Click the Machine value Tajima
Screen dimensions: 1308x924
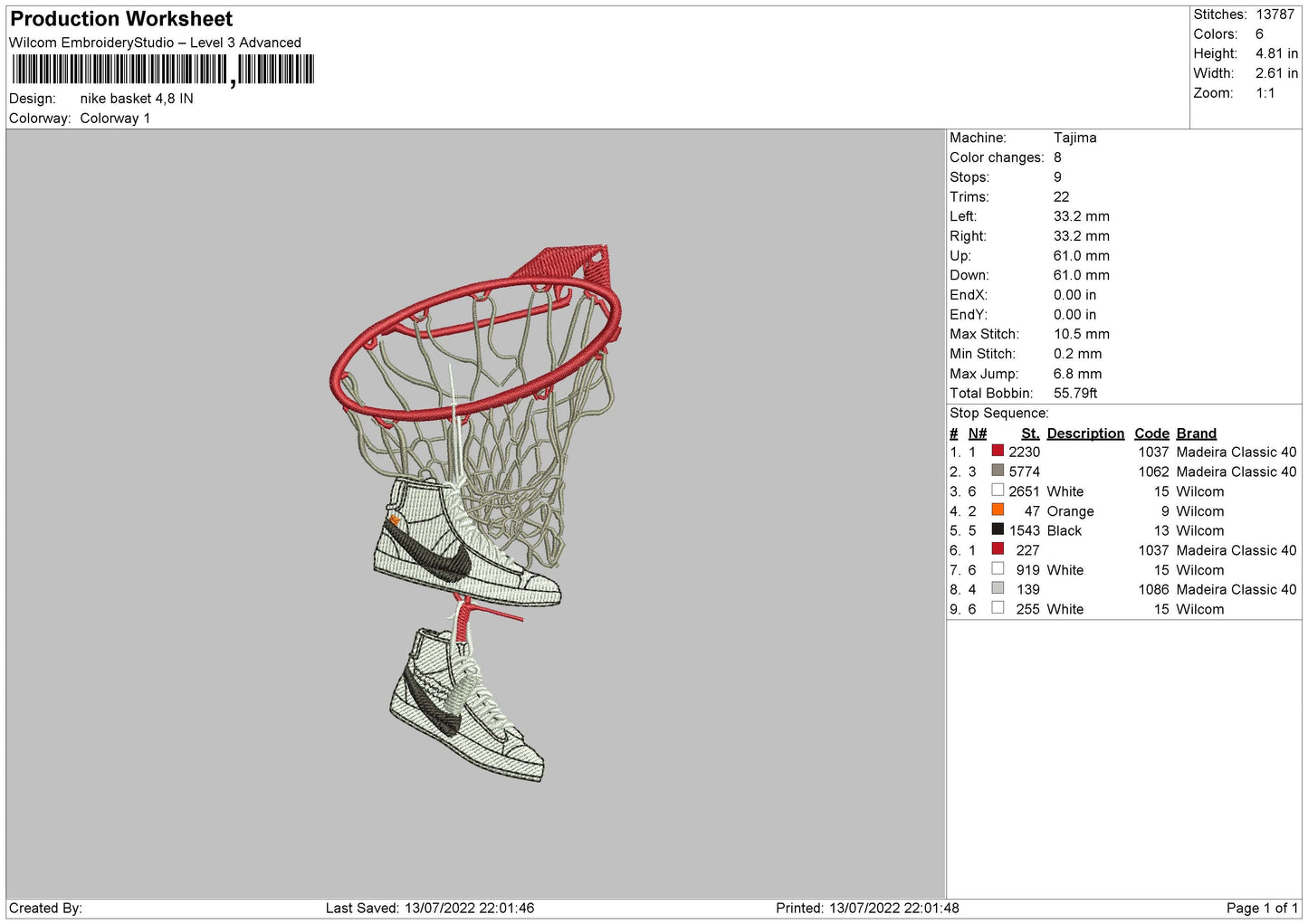tap(1074, 138)
